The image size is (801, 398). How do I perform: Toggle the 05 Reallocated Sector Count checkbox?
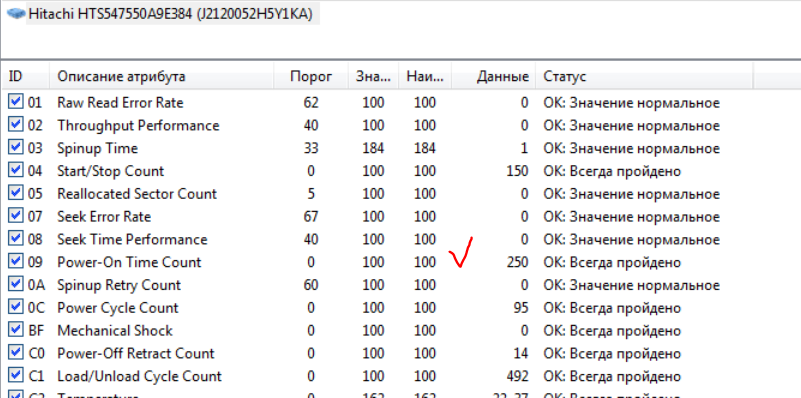[15, 193]
